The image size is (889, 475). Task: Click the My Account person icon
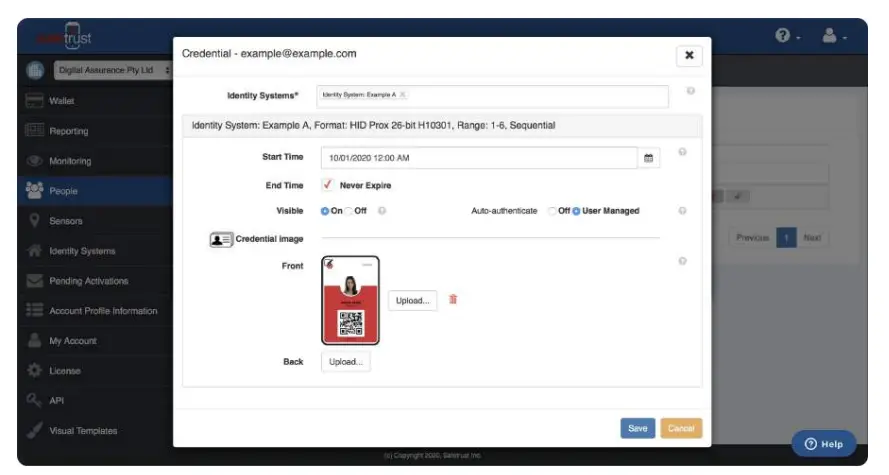click(35, 340)
